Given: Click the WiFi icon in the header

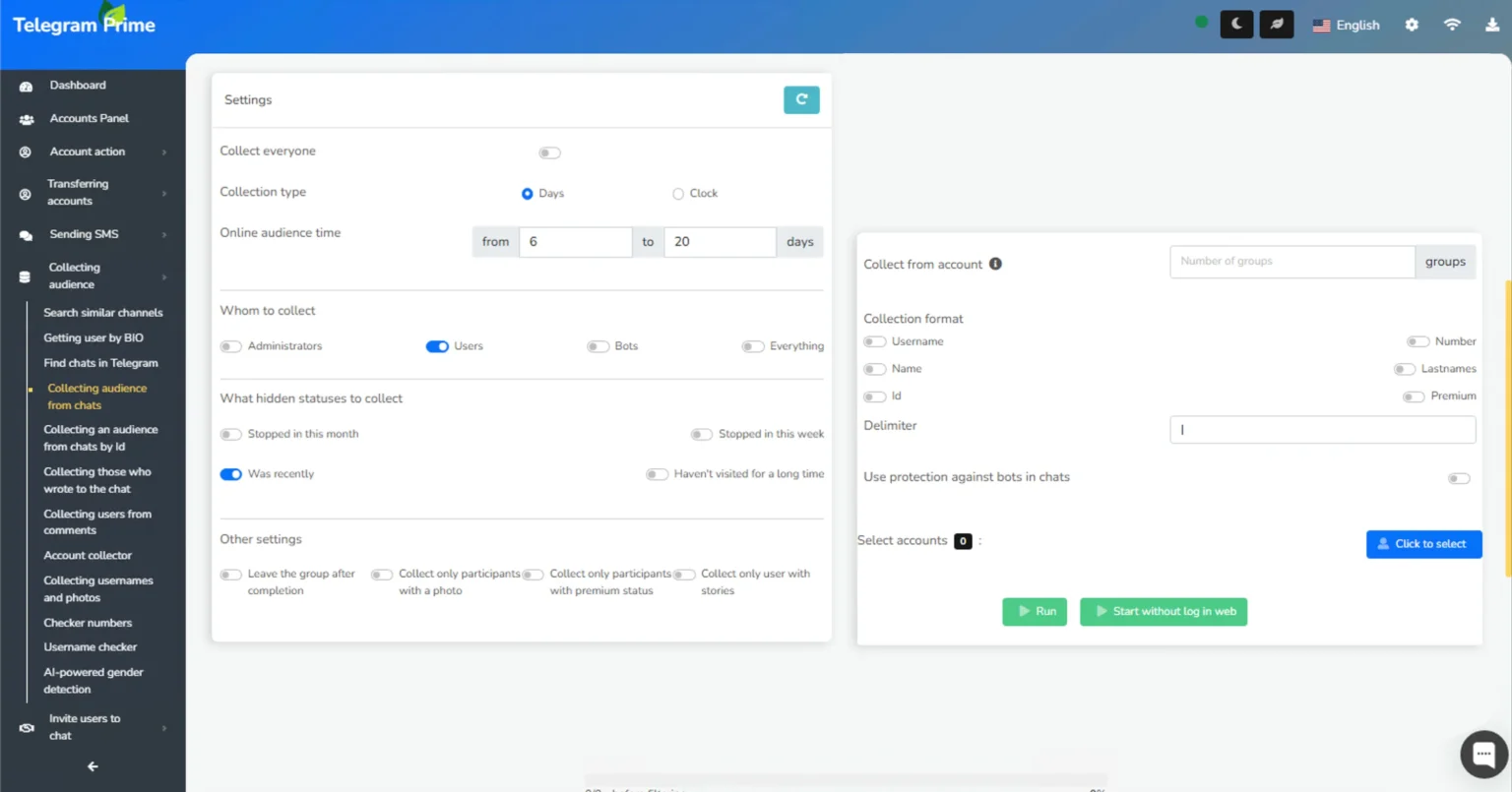Looking at the screenshot, I should [x=1452, y=24].
